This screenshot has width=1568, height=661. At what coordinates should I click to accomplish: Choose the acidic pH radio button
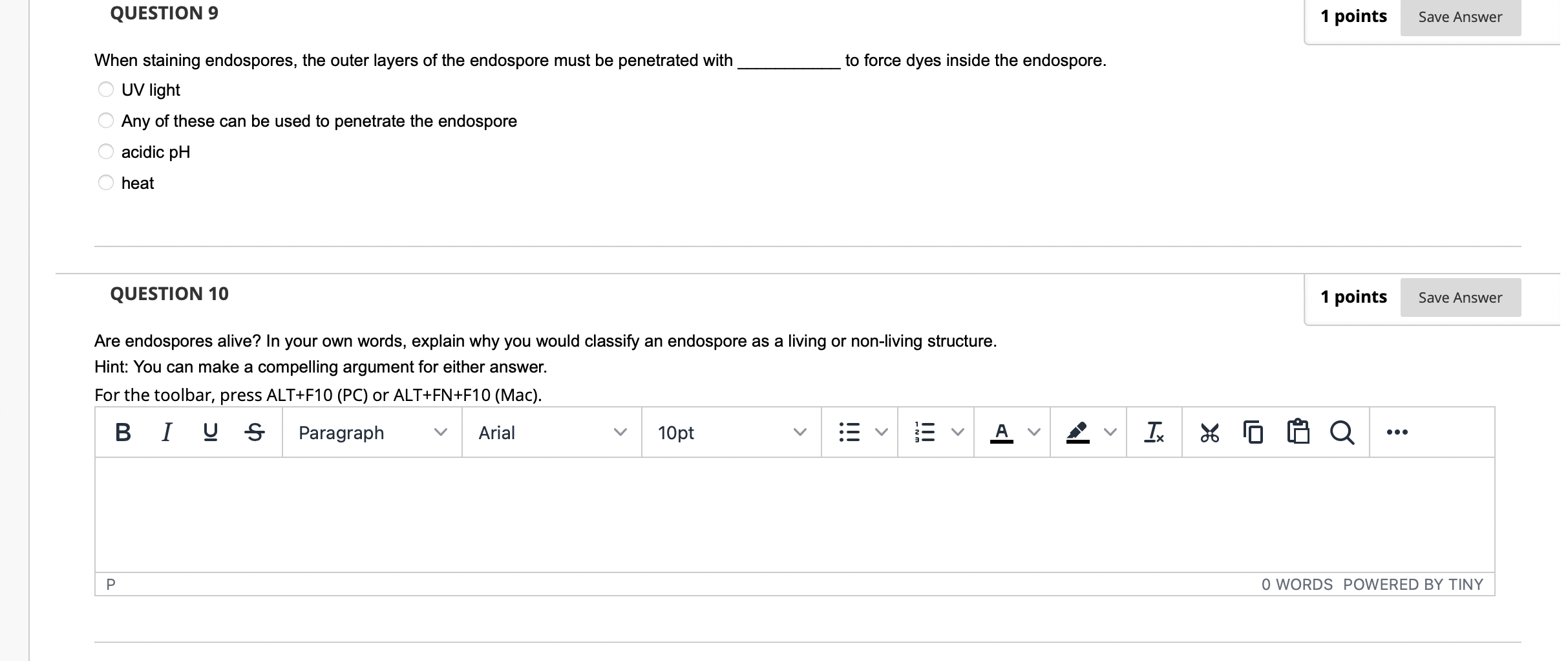coord(106,151)
